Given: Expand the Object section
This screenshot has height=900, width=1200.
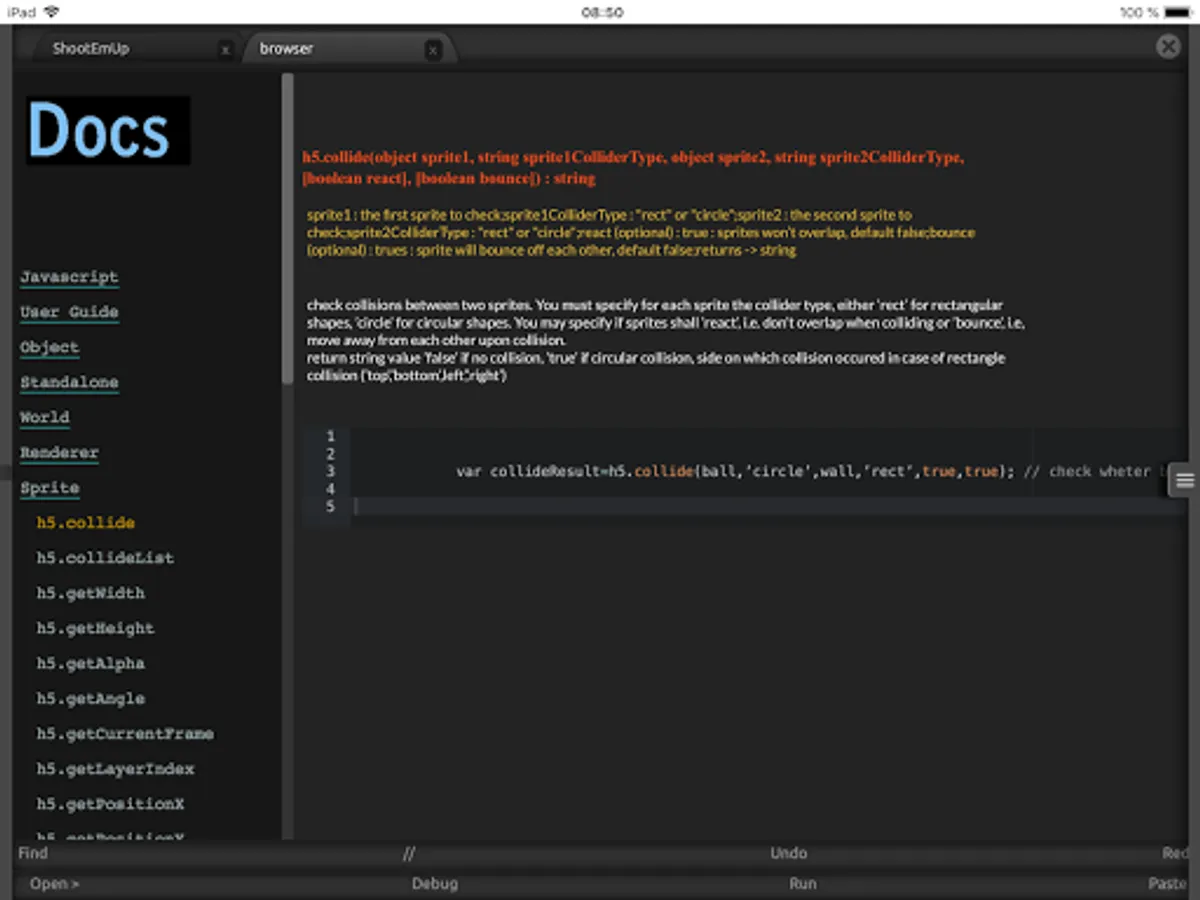Looking at the screenshot, I should click(49, 347).
